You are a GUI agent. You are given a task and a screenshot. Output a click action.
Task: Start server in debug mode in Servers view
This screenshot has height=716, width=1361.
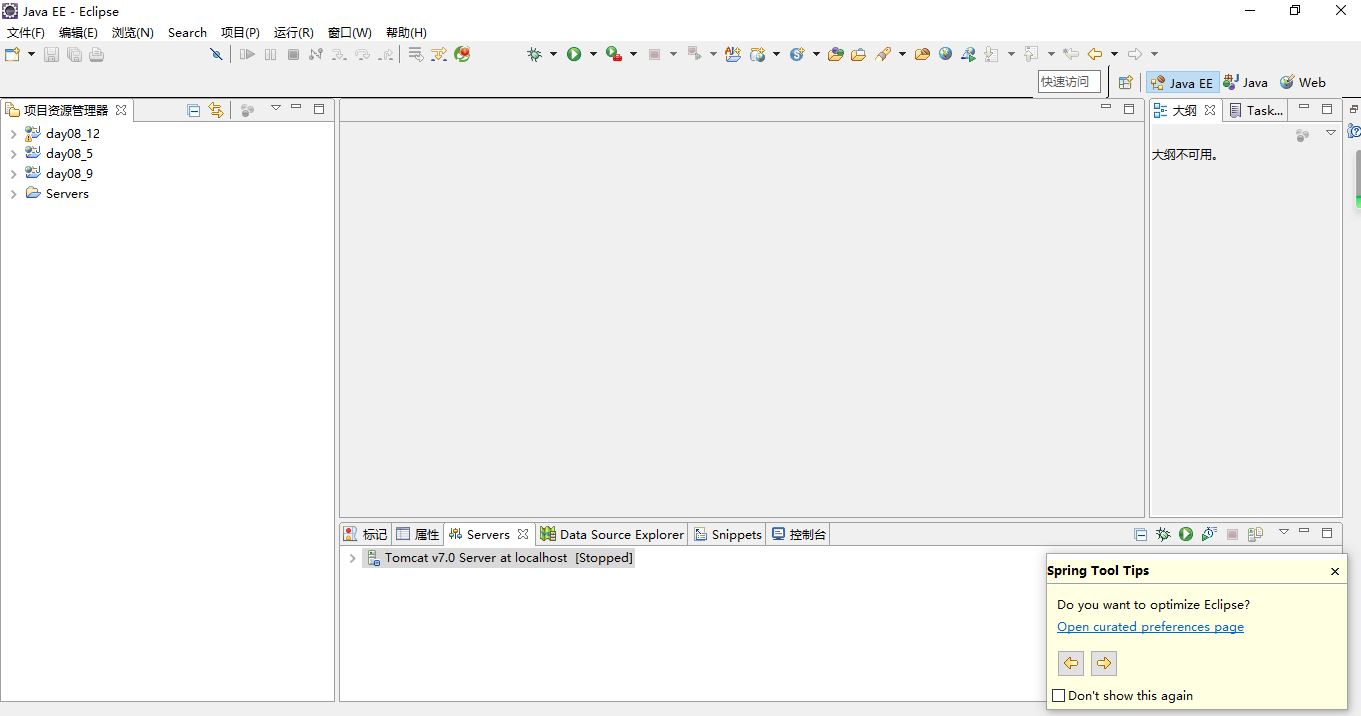[1163, 534]
